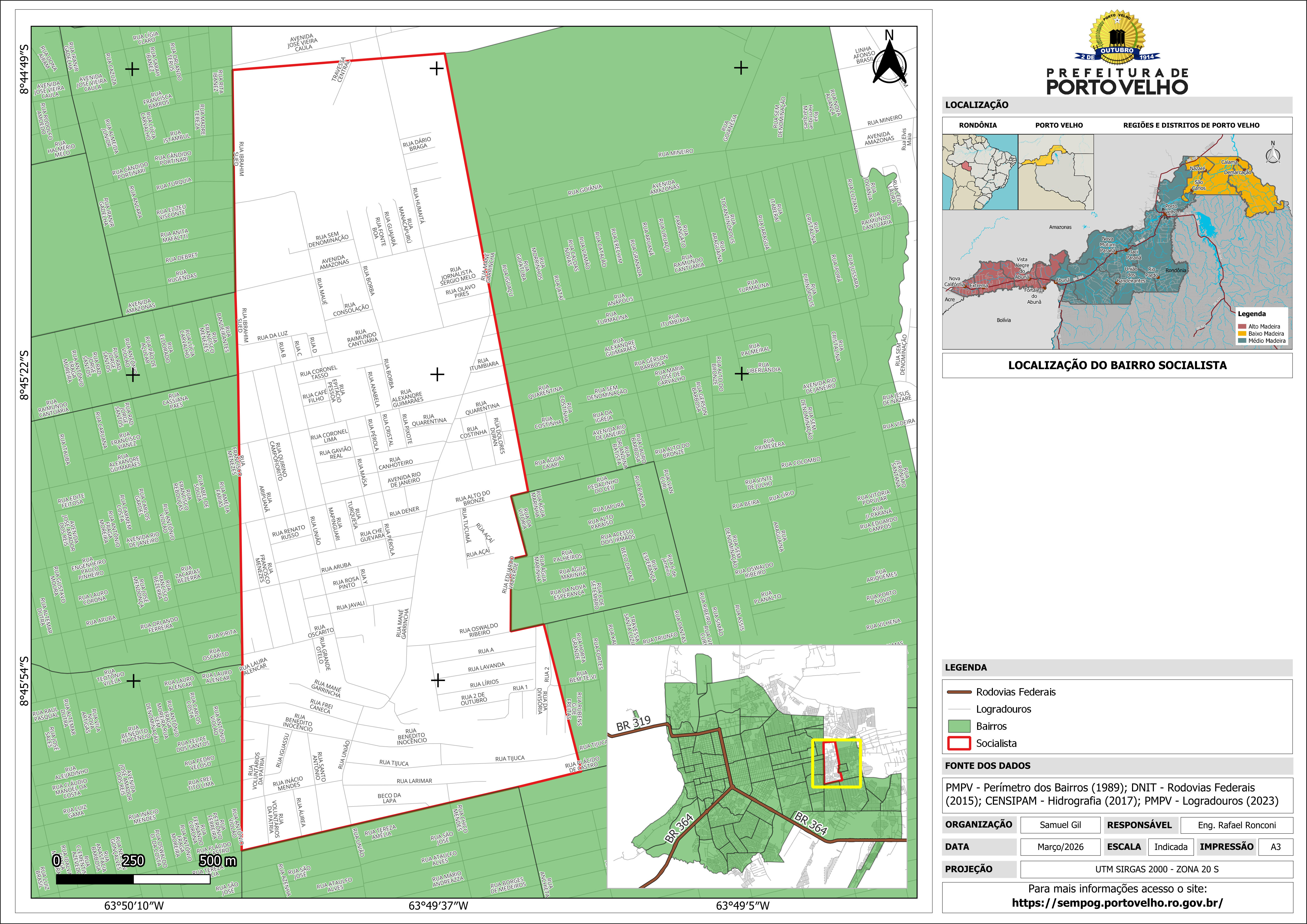This screenshot has width=1307, height=924.
Task: Click the Baixo Madeira orange swatch
Action: [1242, 334]
